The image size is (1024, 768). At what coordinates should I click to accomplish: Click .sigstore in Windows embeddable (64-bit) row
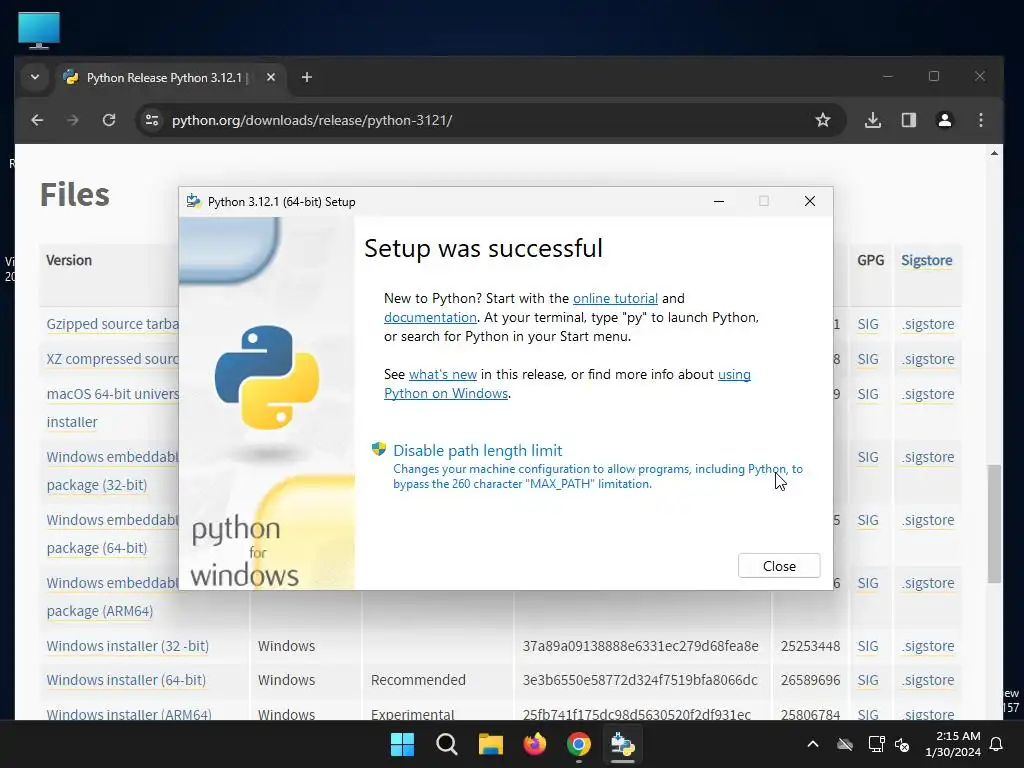(x=928, y=520)
